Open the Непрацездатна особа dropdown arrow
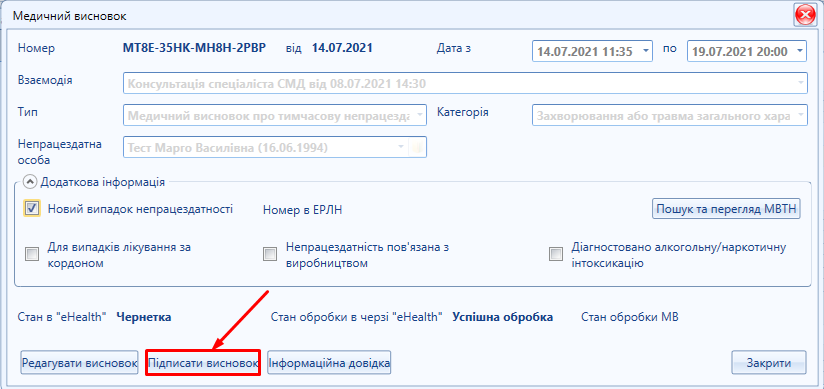The image size is (824, 389). (x=401, y=148)
